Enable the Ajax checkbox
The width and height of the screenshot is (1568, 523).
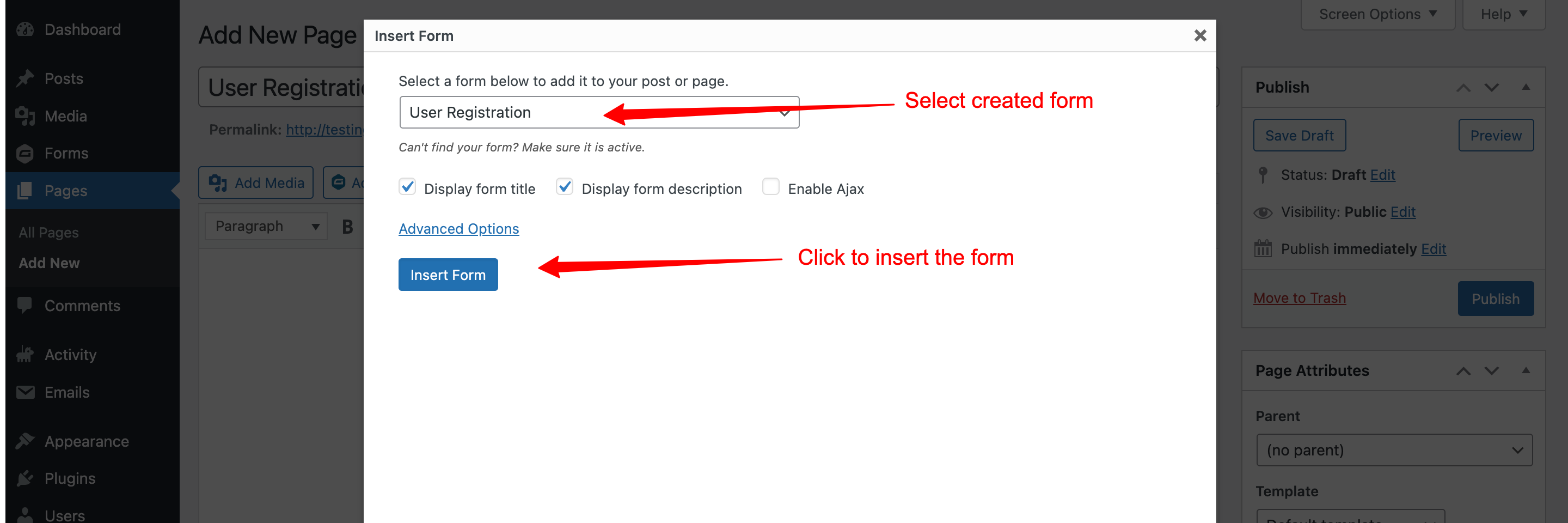point(770,187)
